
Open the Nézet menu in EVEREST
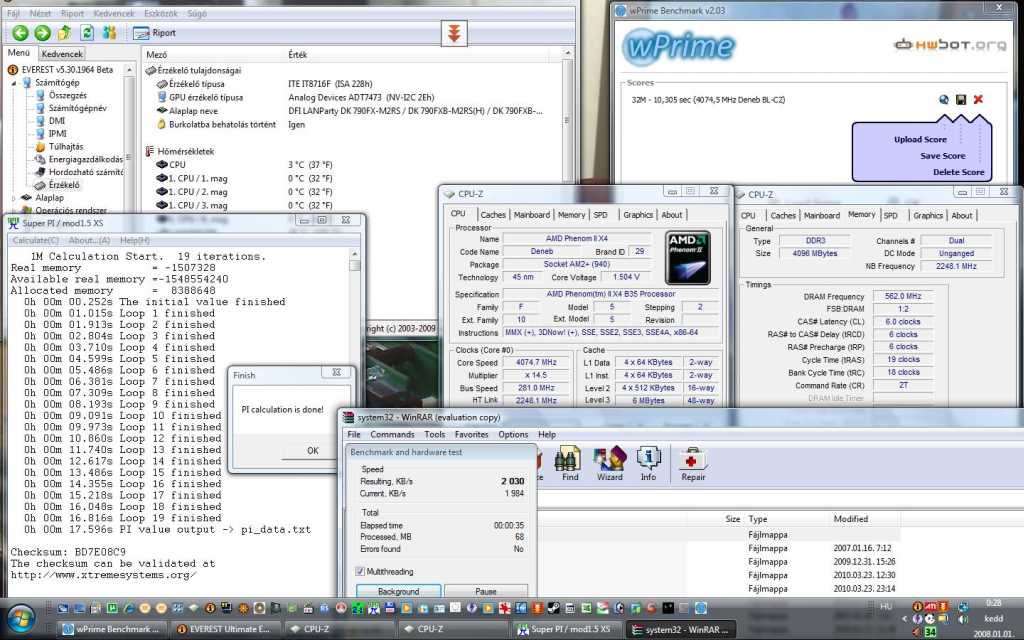tap(40, 13)
